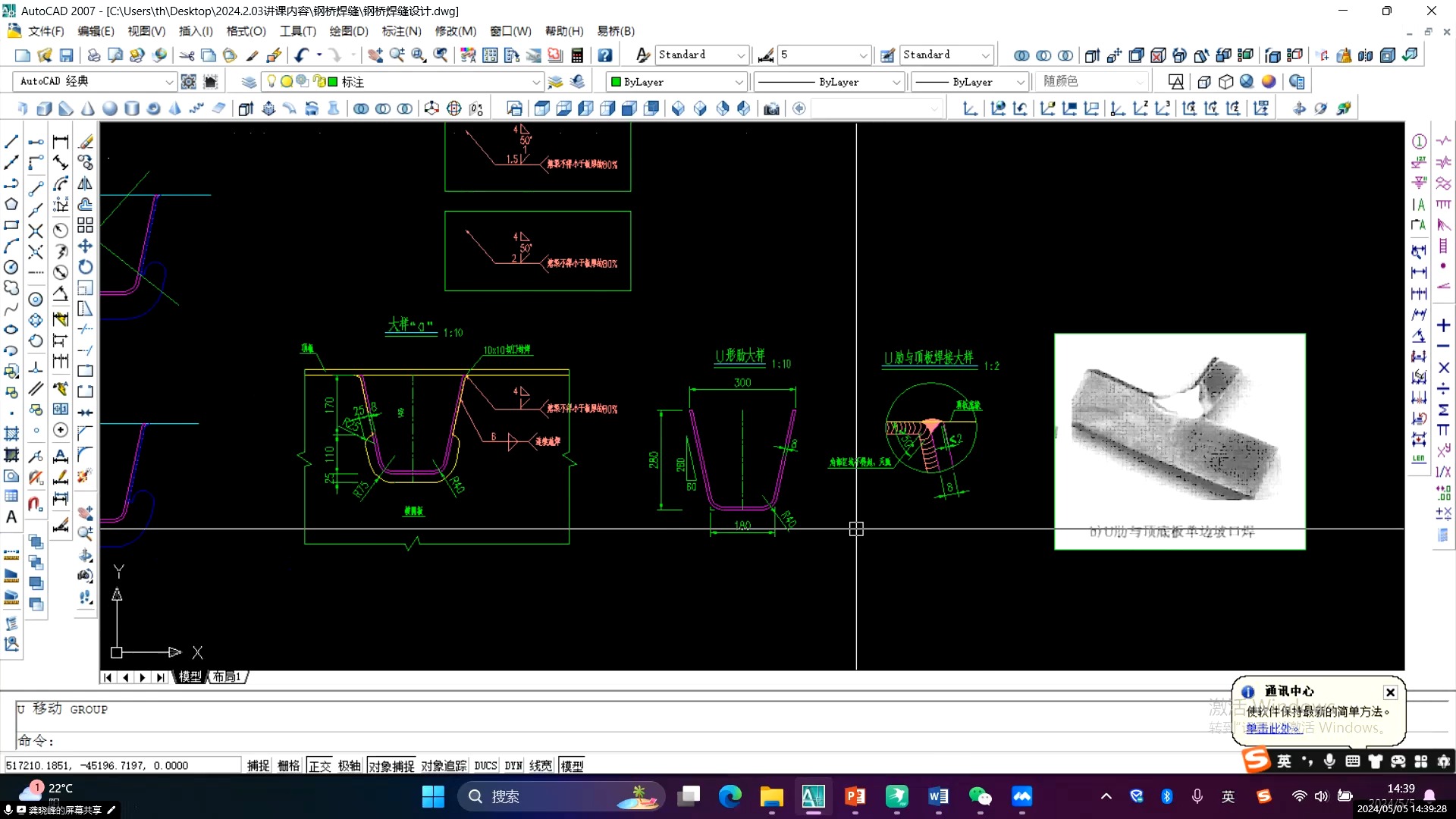The height and width of the screenshot is (819, 1456).
Task: Open PowerPoint from the Windows taskbar
Action: click(x=855, y=796)
